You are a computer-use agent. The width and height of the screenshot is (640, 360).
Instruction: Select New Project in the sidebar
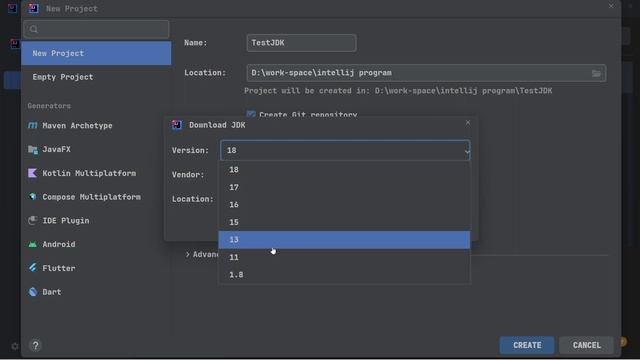tap(96, 53)
